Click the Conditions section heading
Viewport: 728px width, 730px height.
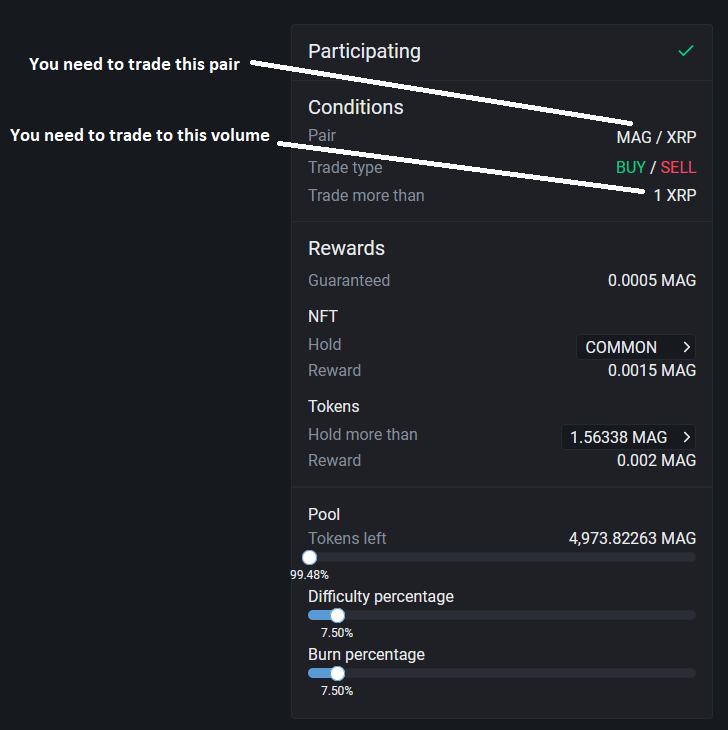pos(356,107)
